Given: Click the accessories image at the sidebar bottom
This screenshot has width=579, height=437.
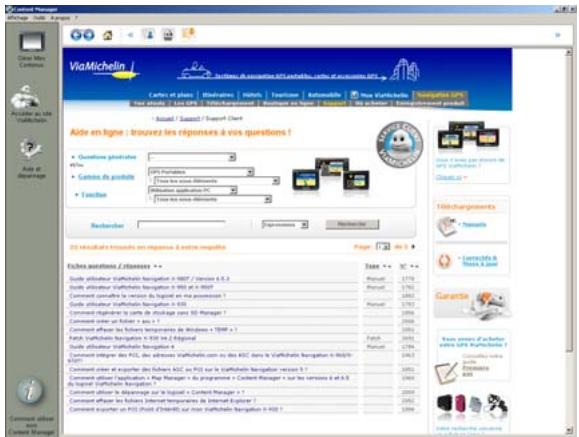Looking at the screenshot, I should click(472, 405).
